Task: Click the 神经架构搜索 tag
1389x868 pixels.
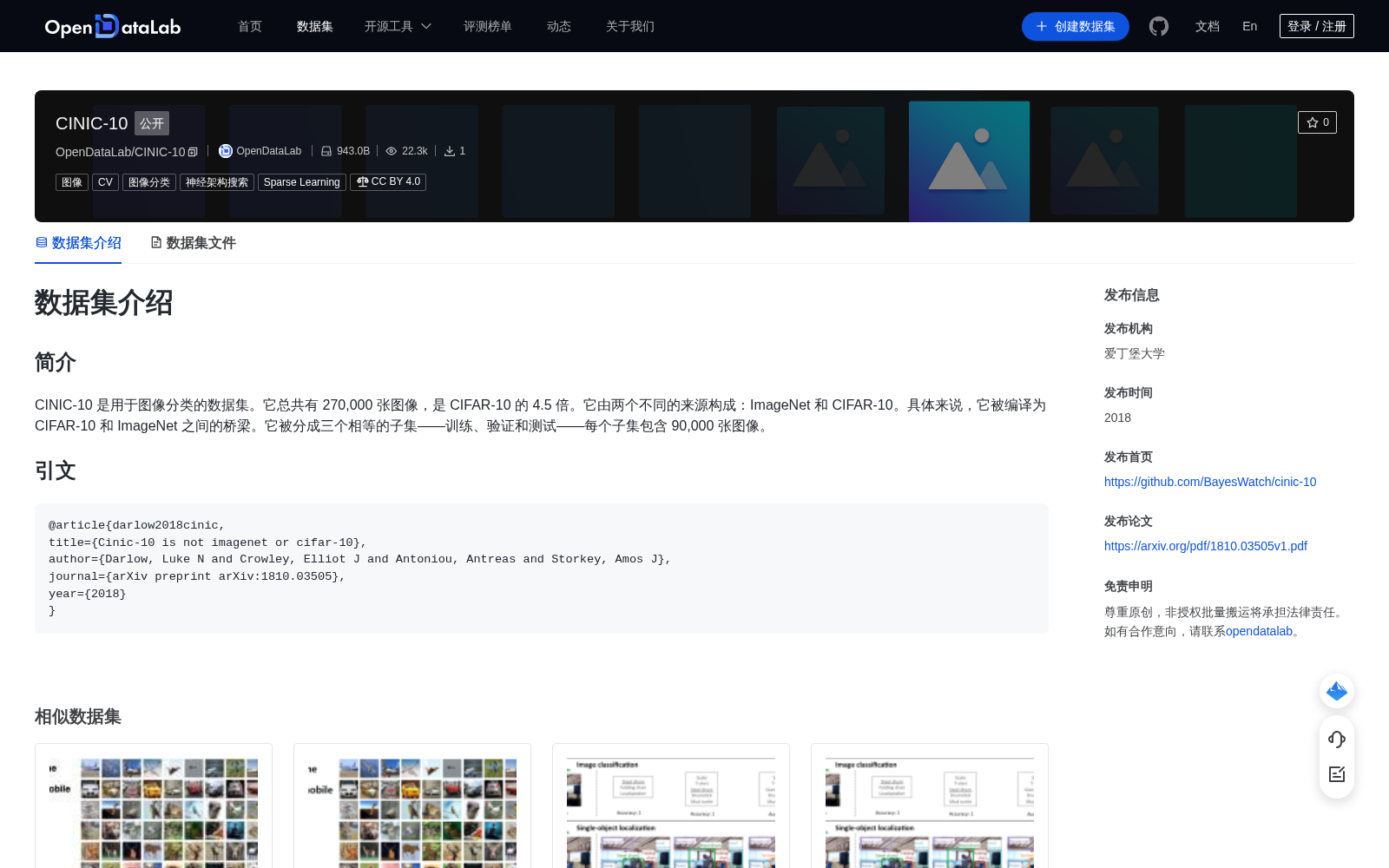Action: pos(217,182)
